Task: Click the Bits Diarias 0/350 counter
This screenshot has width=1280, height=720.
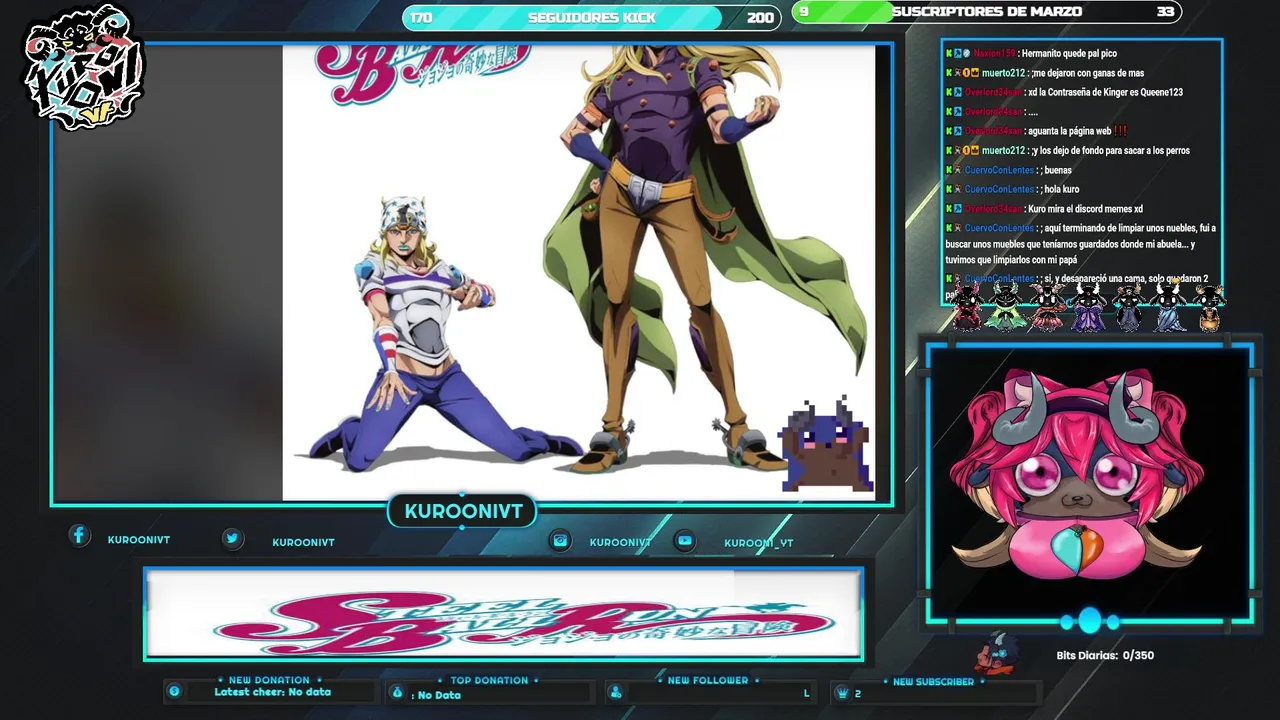Action: coord(1105,656)
